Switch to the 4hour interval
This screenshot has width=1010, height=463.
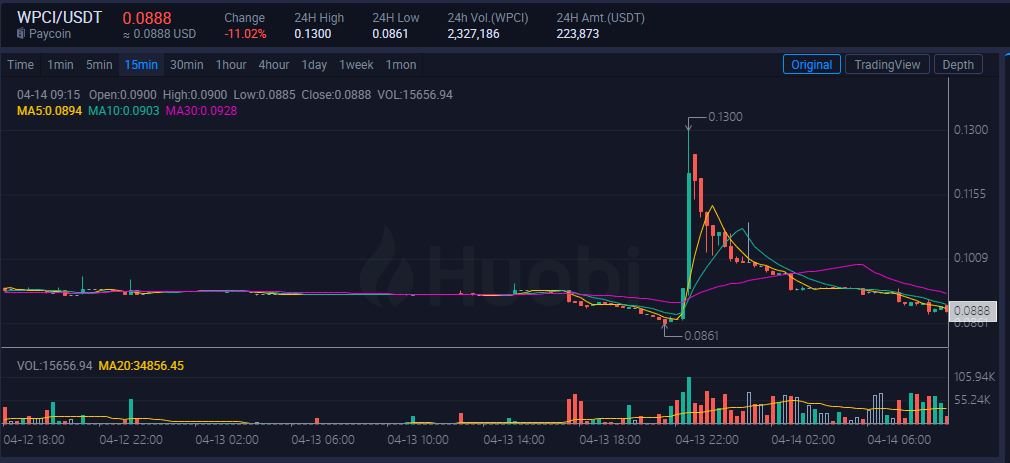tap(274, 64)
